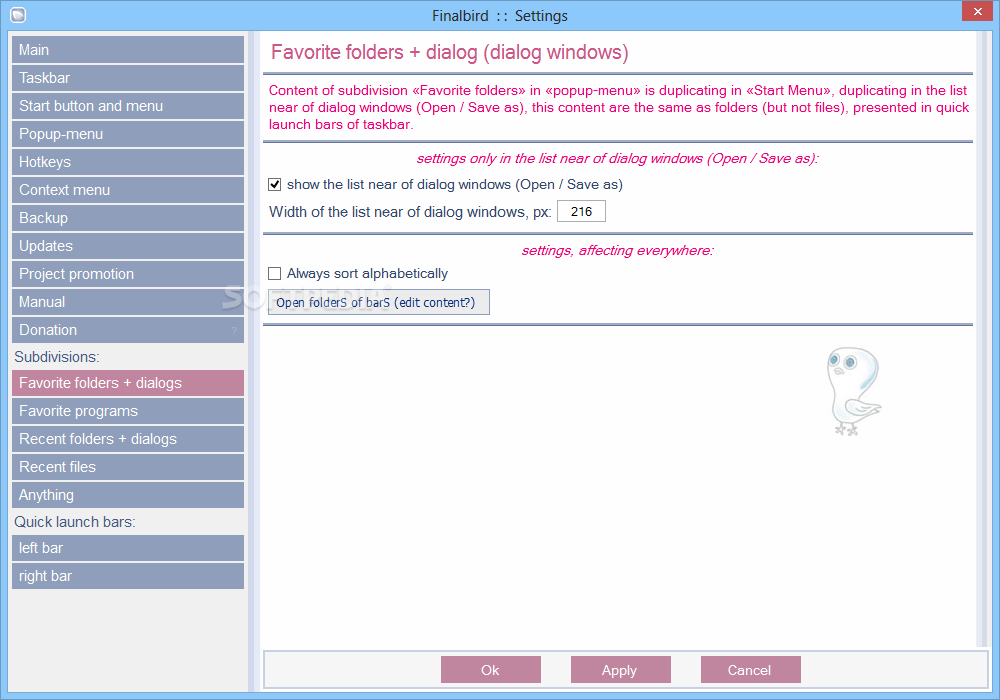Select Favorite folders + dialogs subdivision
Viewport: 1000px width, 700px height.
128,383
